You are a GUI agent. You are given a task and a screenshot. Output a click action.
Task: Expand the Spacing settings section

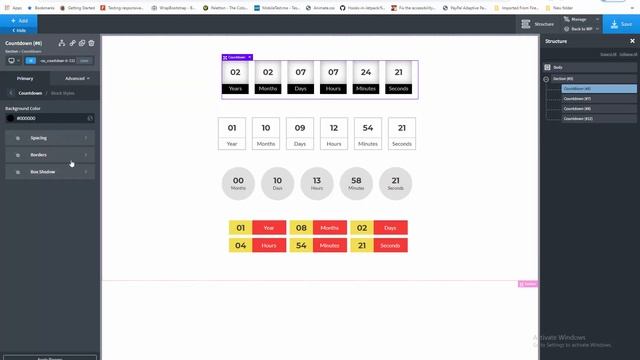(50, 138)
